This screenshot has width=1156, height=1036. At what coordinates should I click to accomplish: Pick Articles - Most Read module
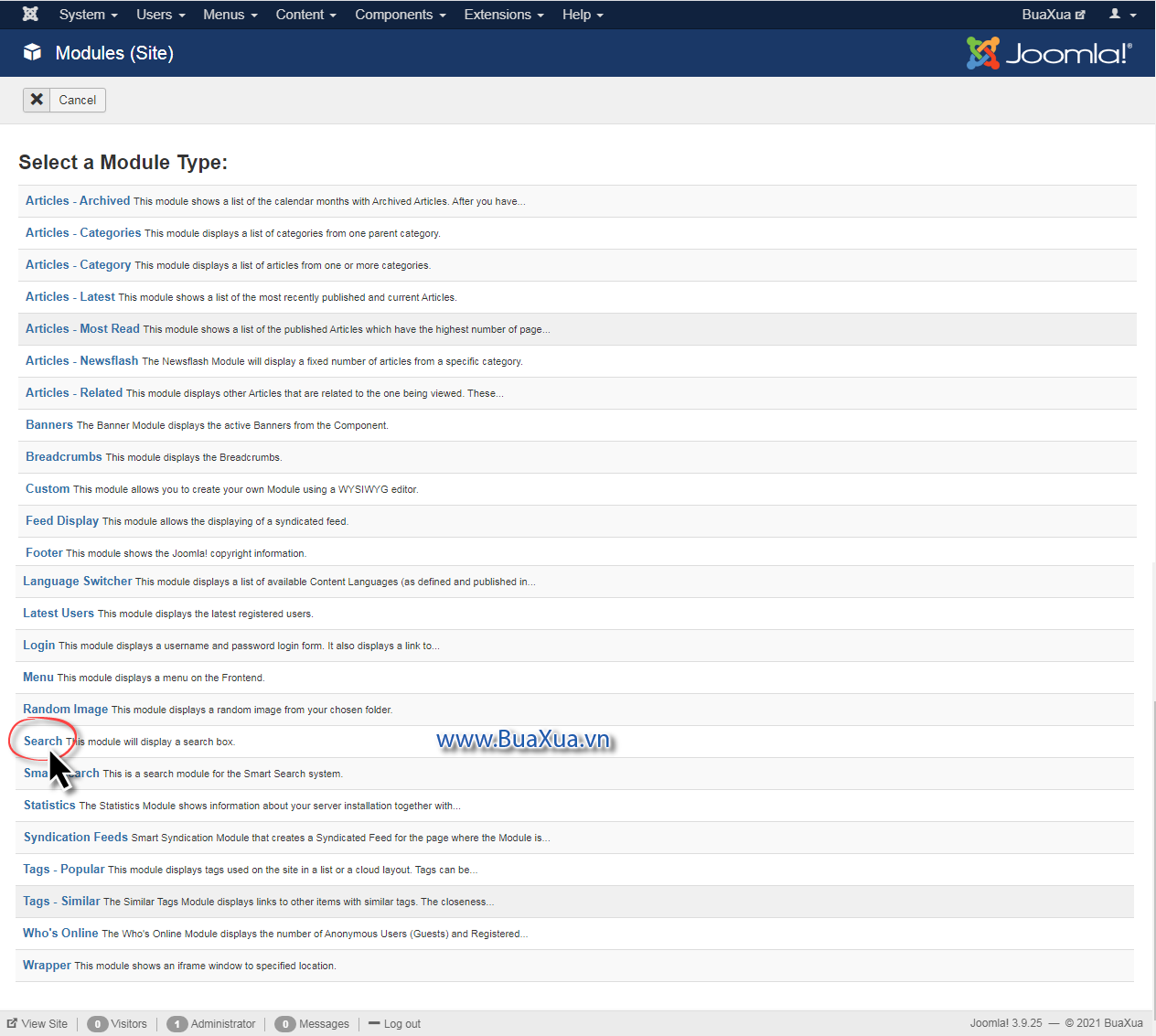click(82, 328)
